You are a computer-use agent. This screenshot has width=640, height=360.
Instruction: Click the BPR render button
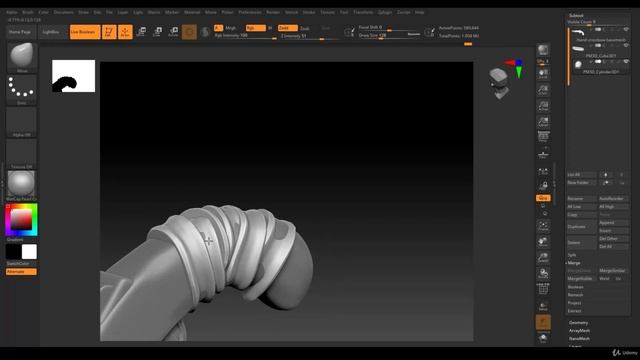click(543, 50)
